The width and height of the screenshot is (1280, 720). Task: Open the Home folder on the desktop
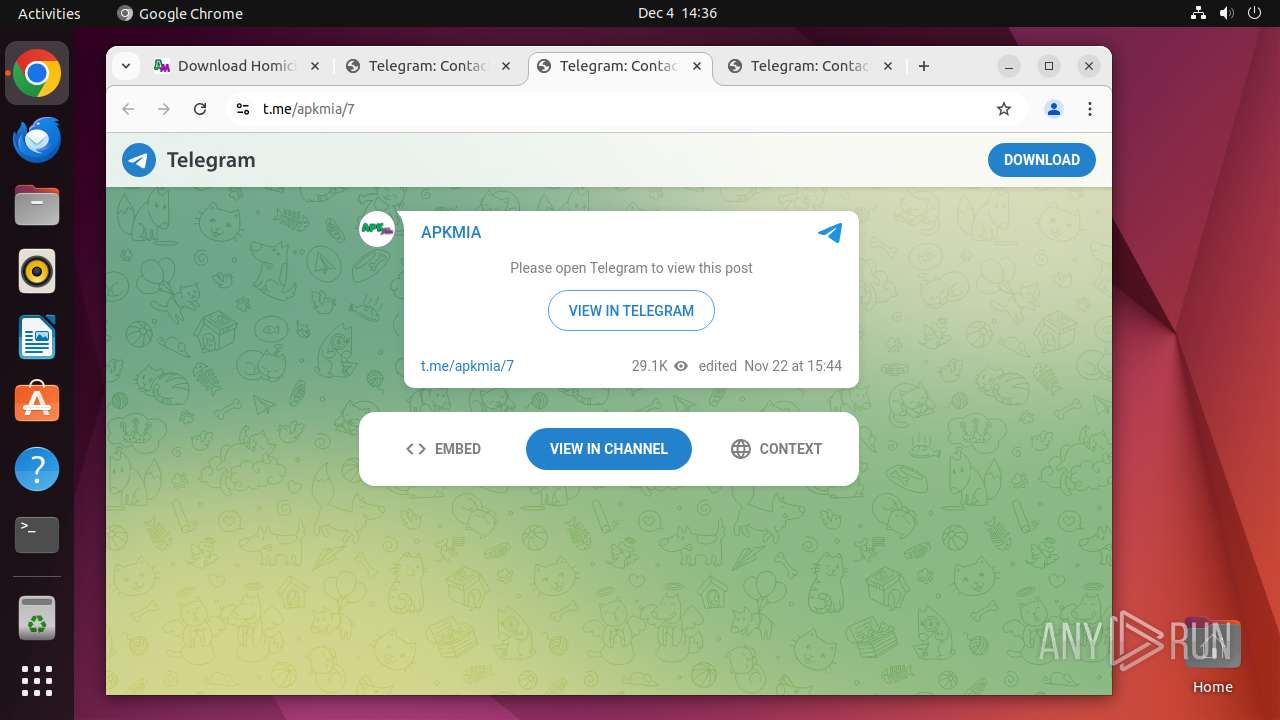click(x=1212, y=656)
